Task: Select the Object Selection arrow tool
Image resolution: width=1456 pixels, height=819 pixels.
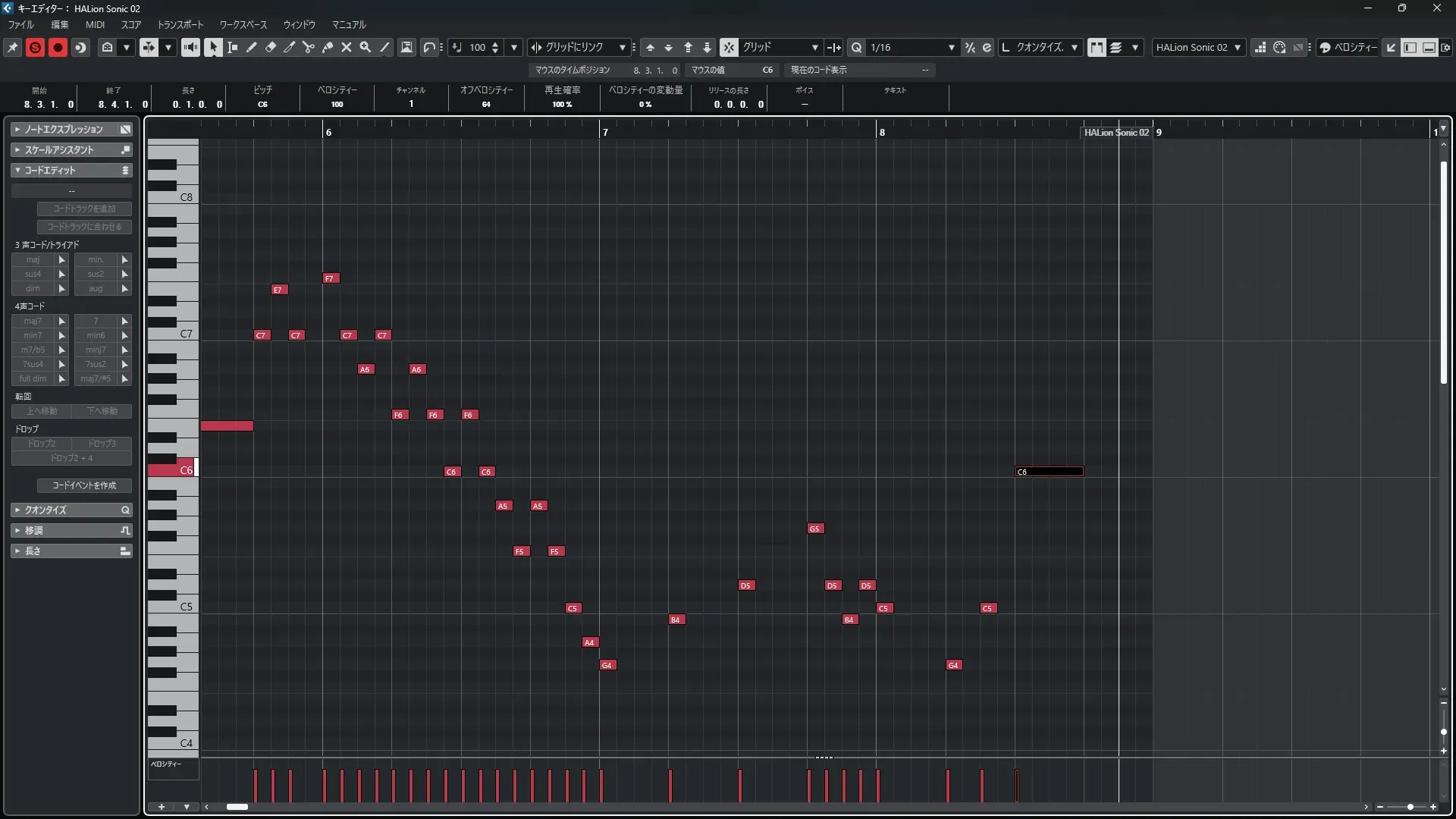Action: [x=213, y=47]
